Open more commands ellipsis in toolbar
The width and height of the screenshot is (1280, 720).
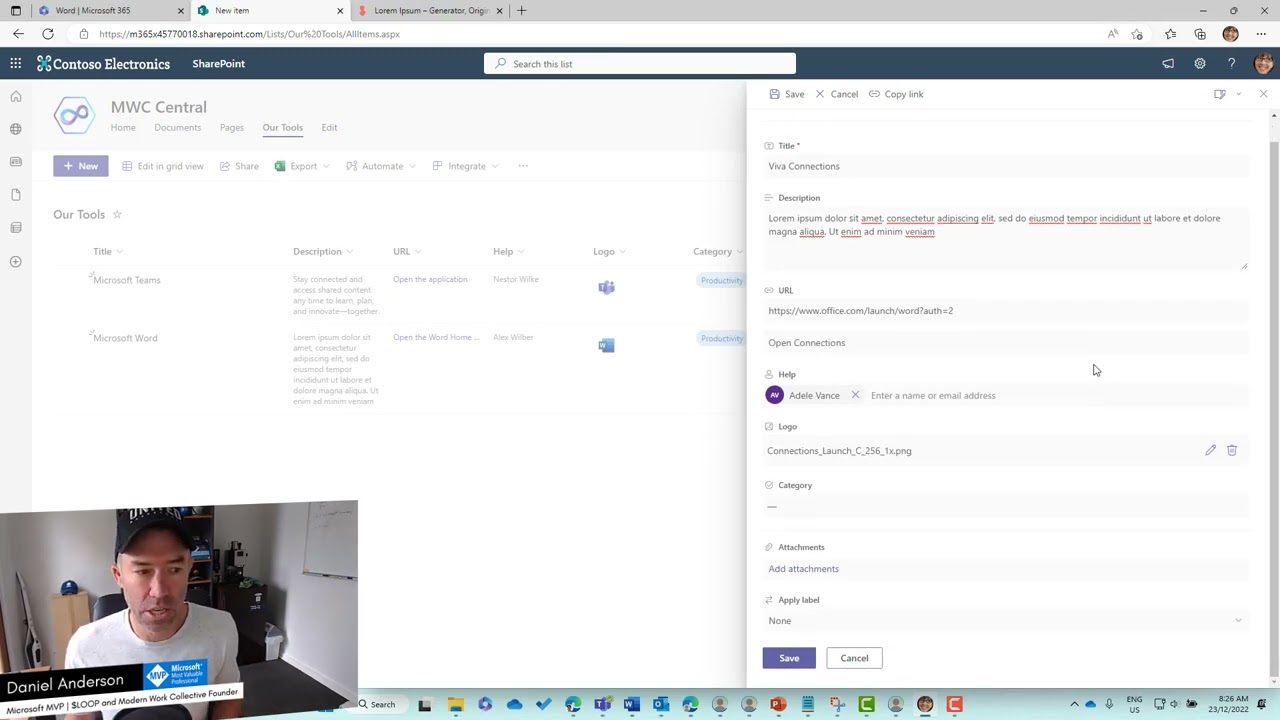(x=522, y=166)
